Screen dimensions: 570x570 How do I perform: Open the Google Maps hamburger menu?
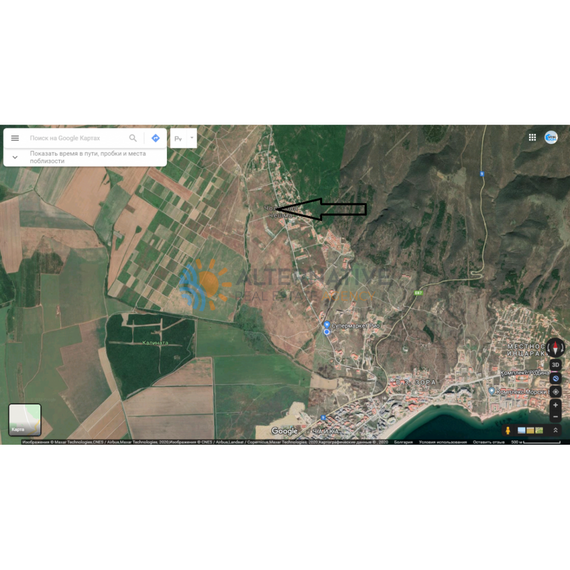pyautogui.click(x=15, y=138)
